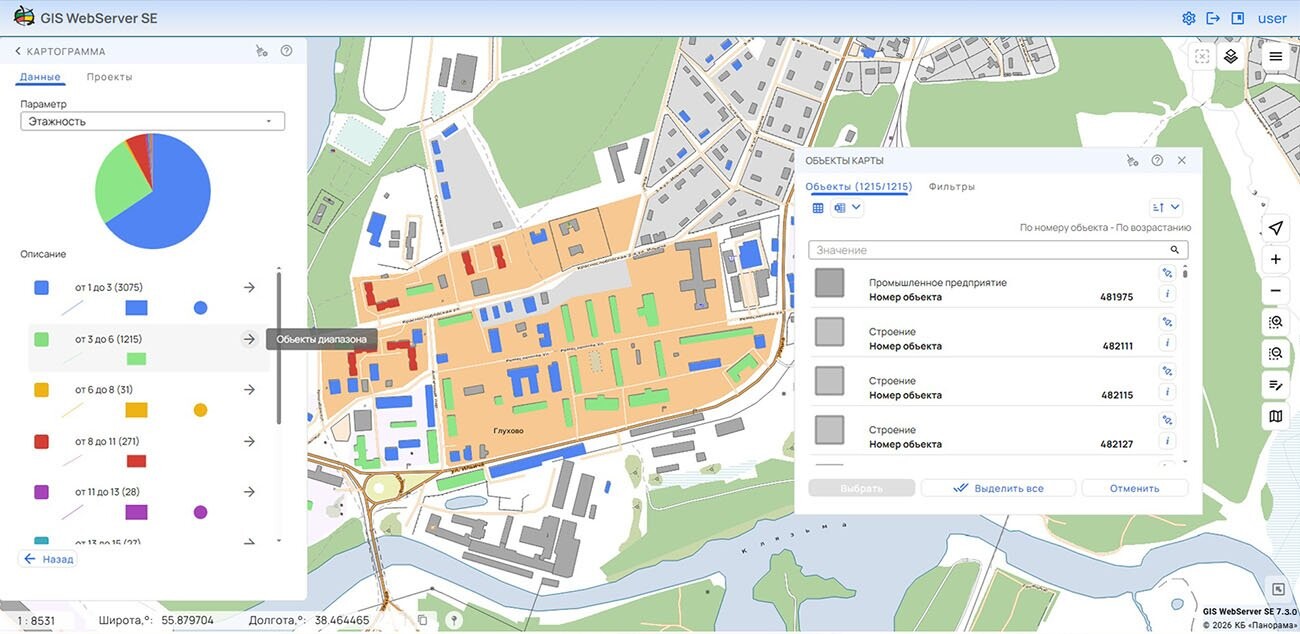Open the hamburger main menu
Screen dimensions: 1300x634
[x=1276, y=57]
